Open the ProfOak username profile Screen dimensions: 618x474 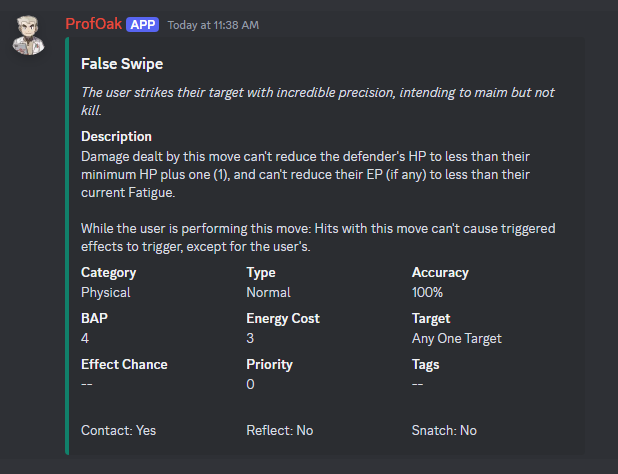pyautogui.click(x=94, y=23)
